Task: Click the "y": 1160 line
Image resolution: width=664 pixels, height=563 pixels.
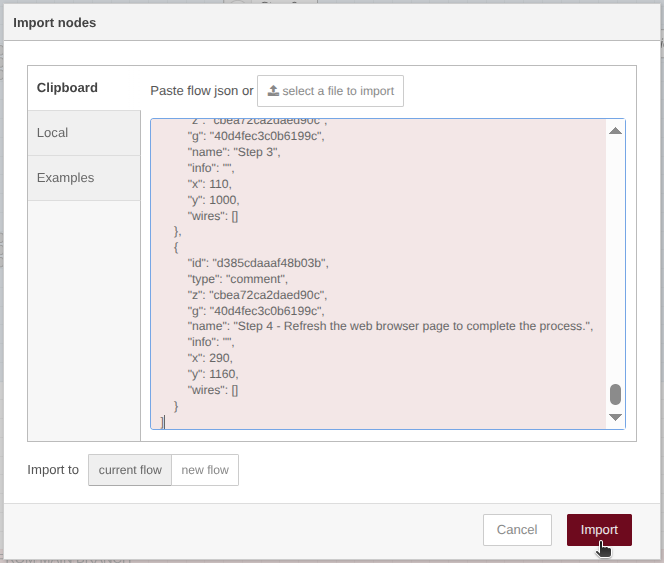Action: click(x=213, y=374)
